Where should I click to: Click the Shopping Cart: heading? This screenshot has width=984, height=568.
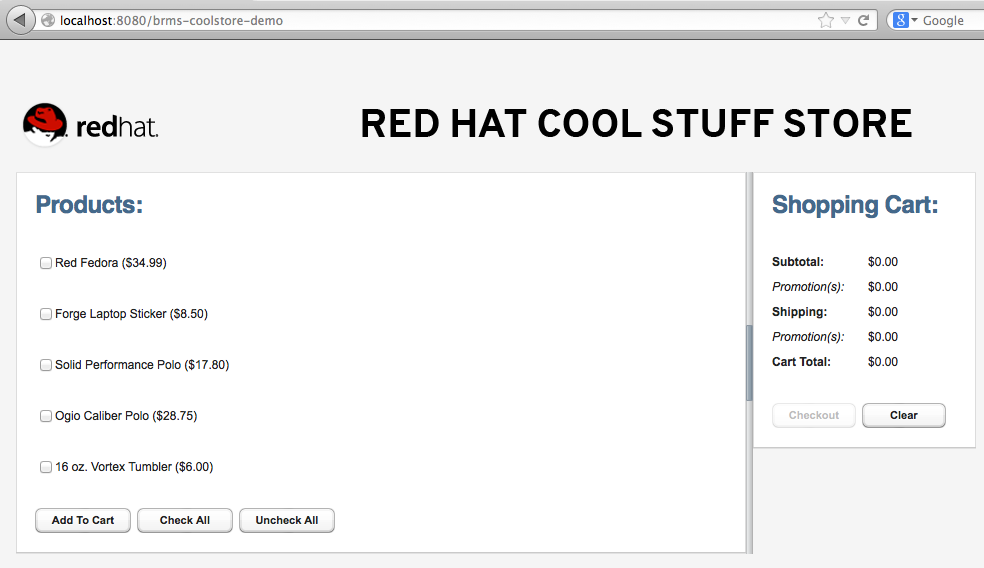tap(855, 205)
